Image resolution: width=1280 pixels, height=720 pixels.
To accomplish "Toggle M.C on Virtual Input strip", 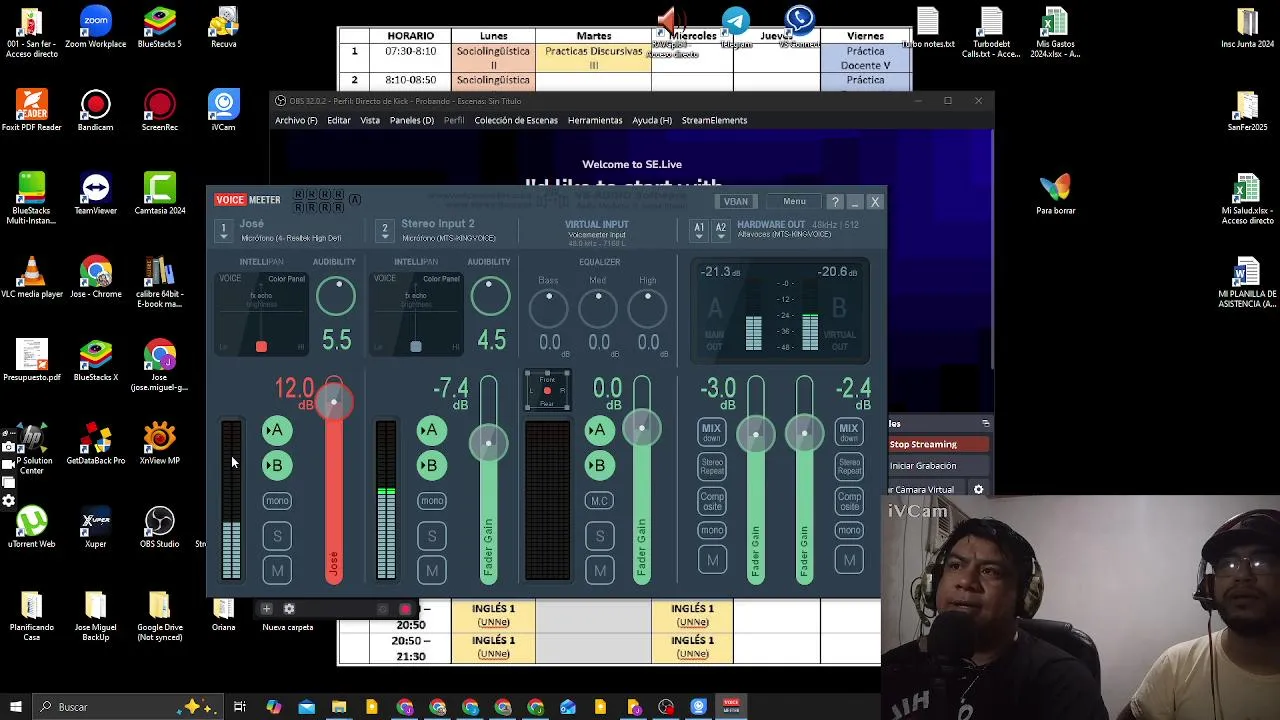I will coord(599,501).
